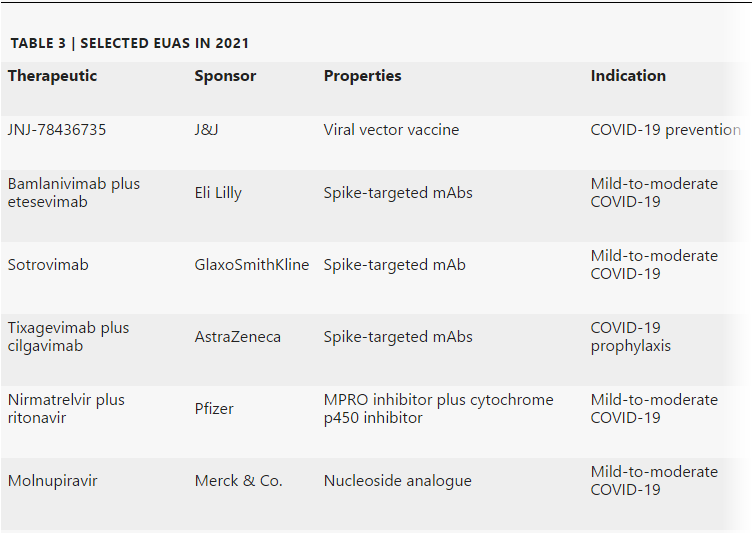Select the Indication column header
Screen dimensions: 752x533
click(x=628, y=76)
